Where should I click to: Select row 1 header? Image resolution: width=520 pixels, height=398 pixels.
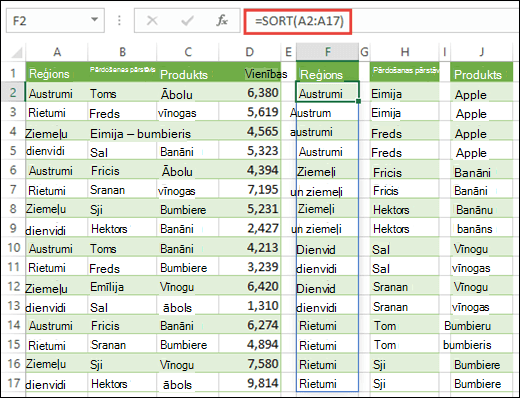[x=13, y=72]
